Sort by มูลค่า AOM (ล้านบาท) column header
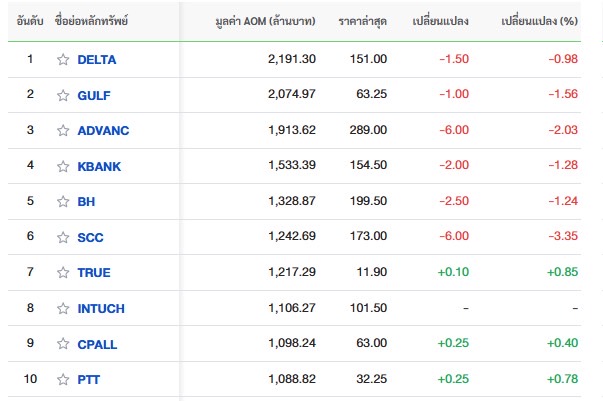Screen dimensions: 603x401 (x=265, y=21)
